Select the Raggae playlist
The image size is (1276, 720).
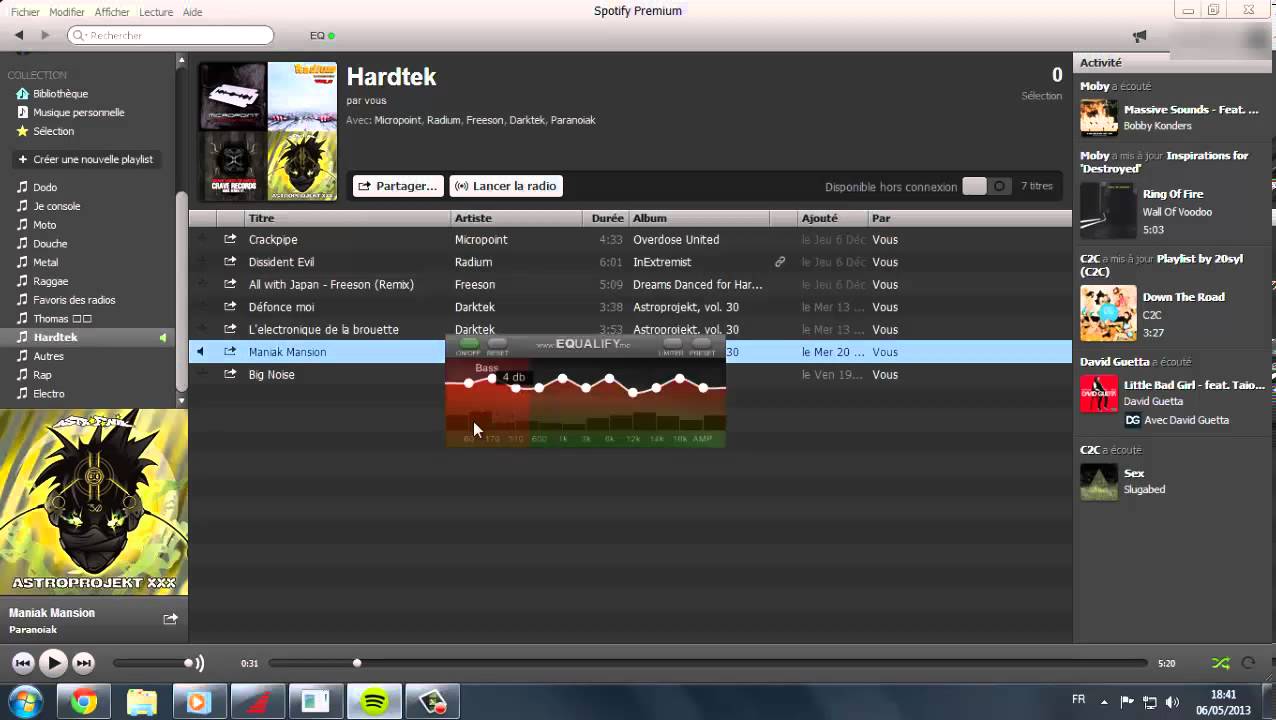point(51,281)
